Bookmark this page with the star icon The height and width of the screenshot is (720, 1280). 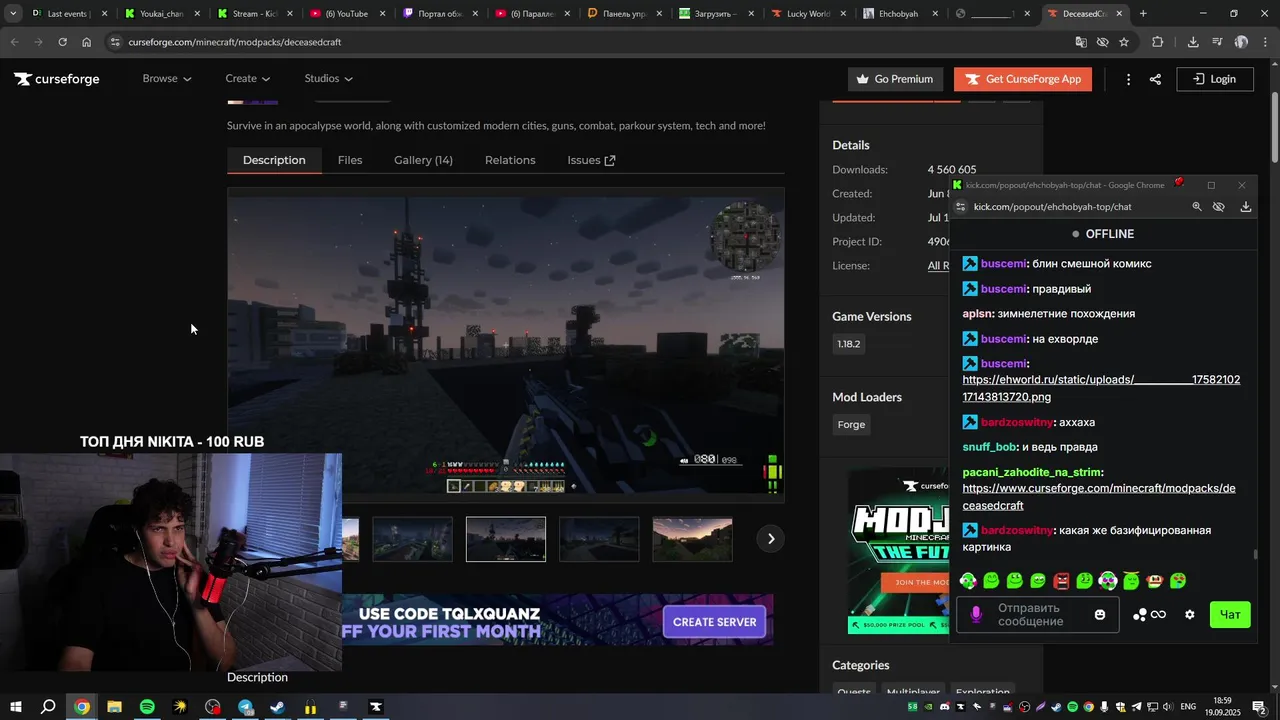[x=1124, y=42]
